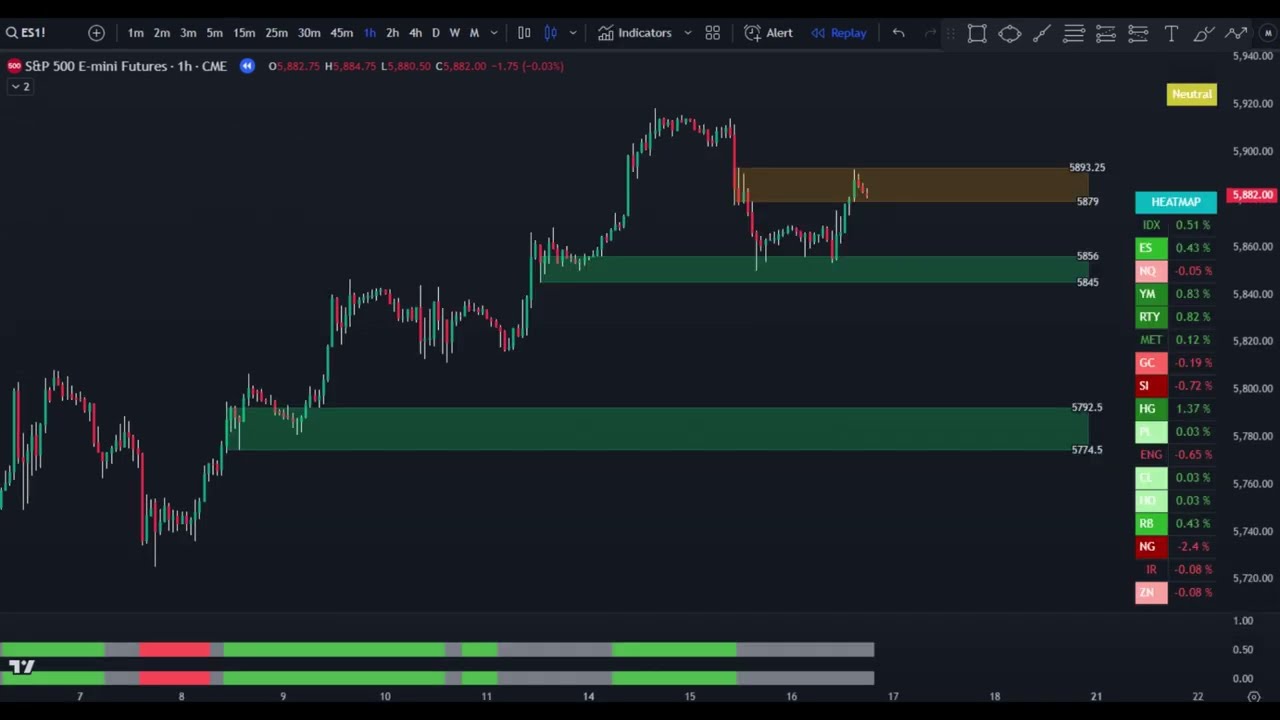Click S&P 500 E-mini Futures title

(125, 66)
